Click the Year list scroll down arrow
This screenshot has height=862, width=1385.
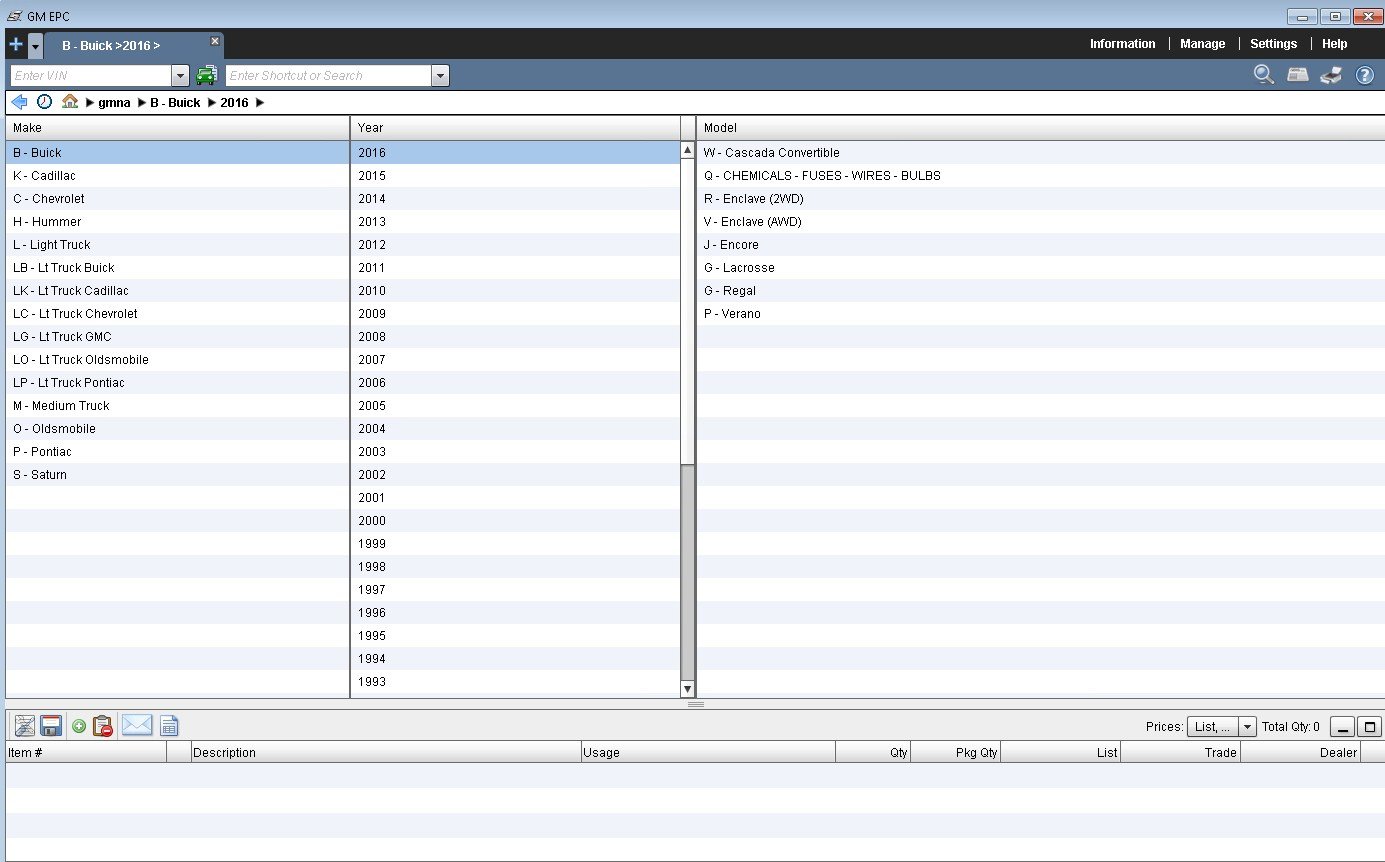point(687,688)
